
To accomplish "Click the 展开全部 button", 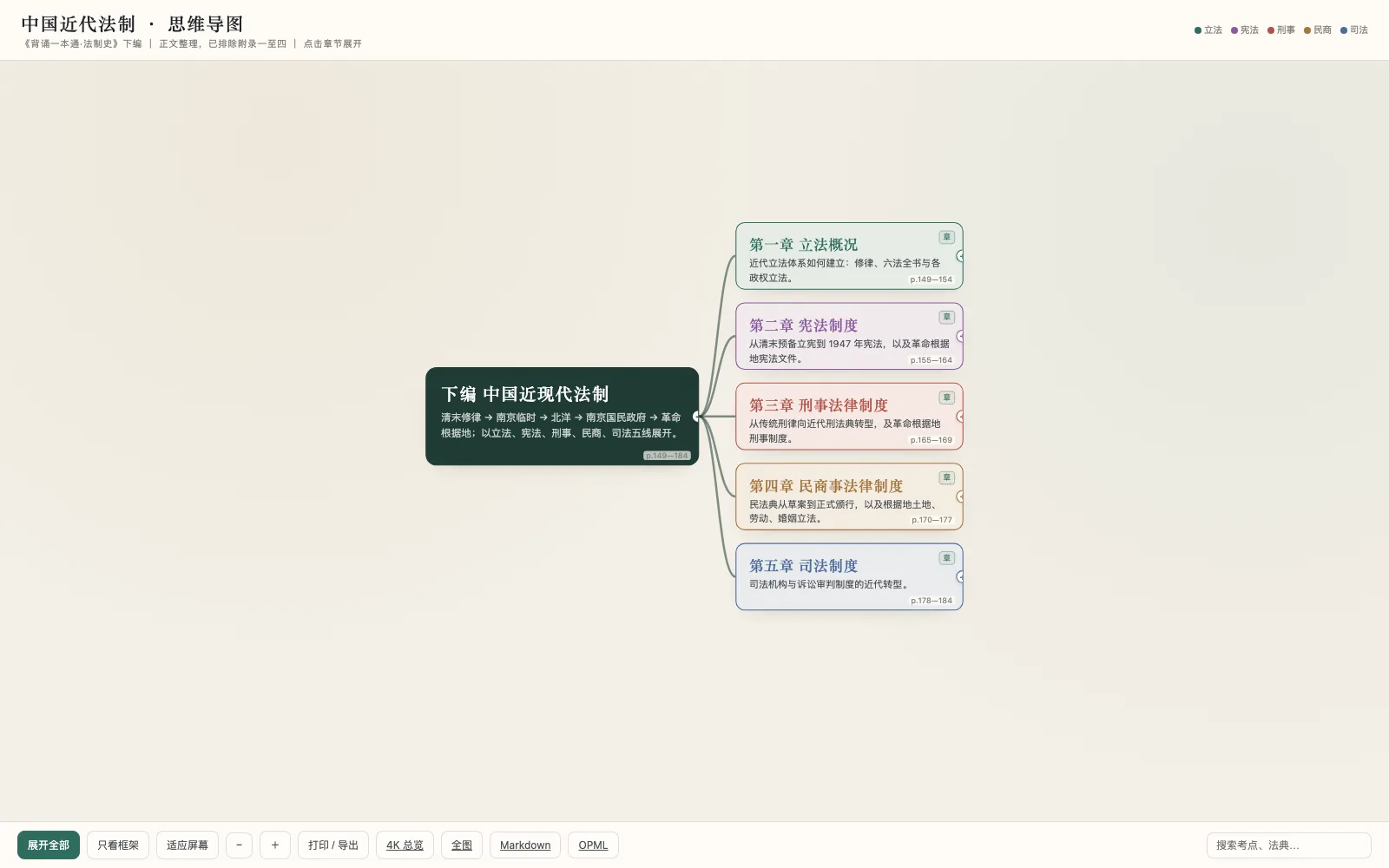I will 49,845.
